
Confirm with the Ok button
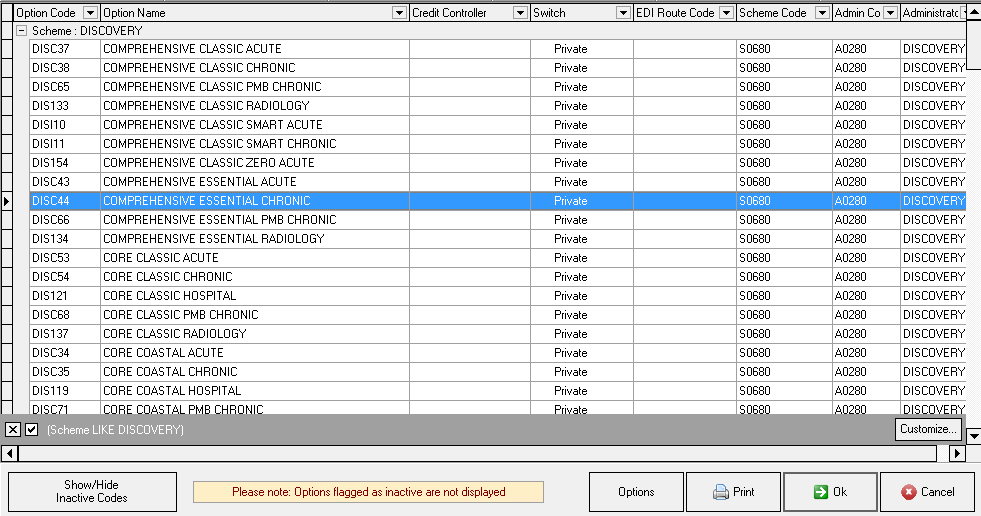pos(830,492)
